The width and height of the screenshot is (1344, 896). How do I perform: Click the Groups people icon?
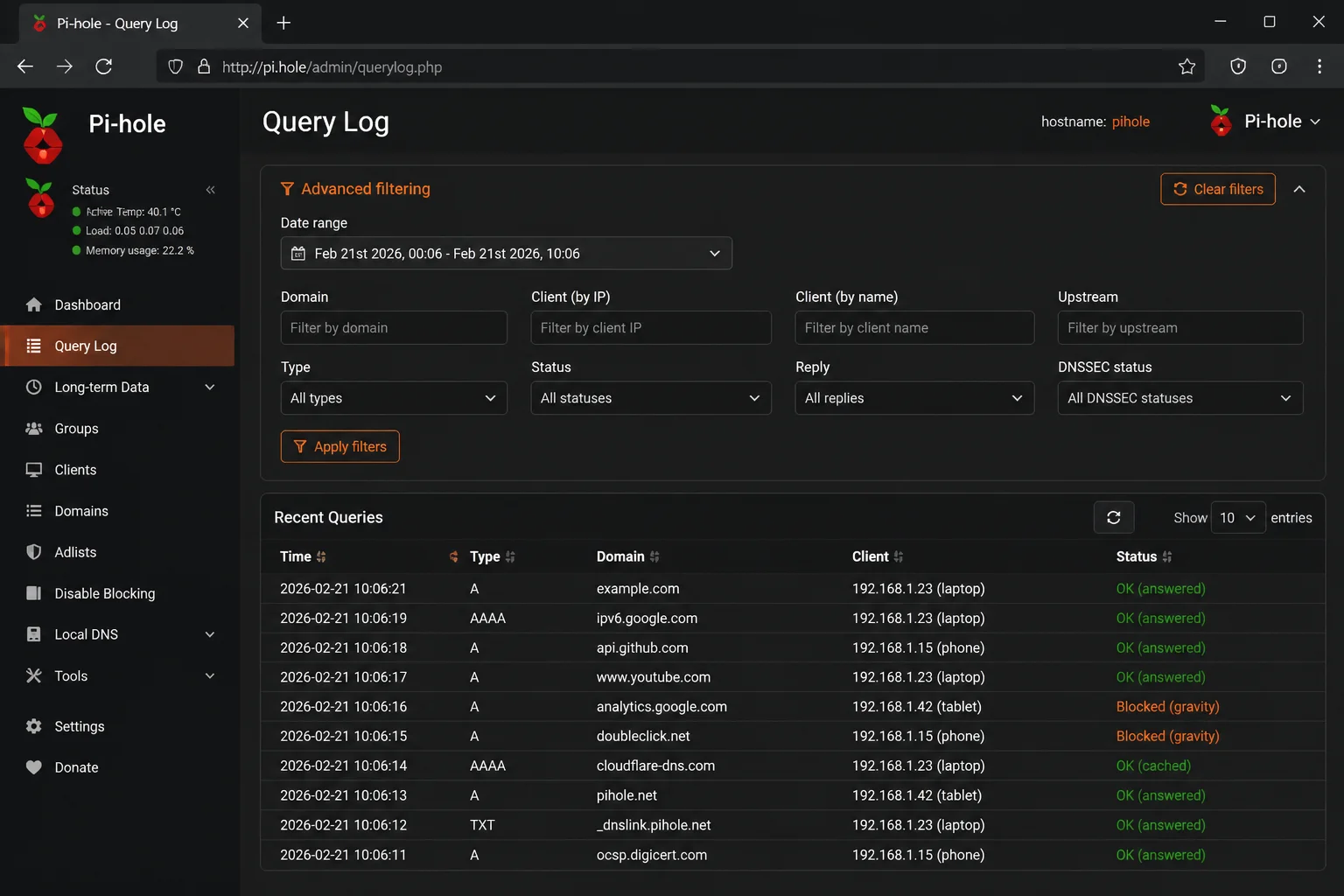tap(34, 428)
